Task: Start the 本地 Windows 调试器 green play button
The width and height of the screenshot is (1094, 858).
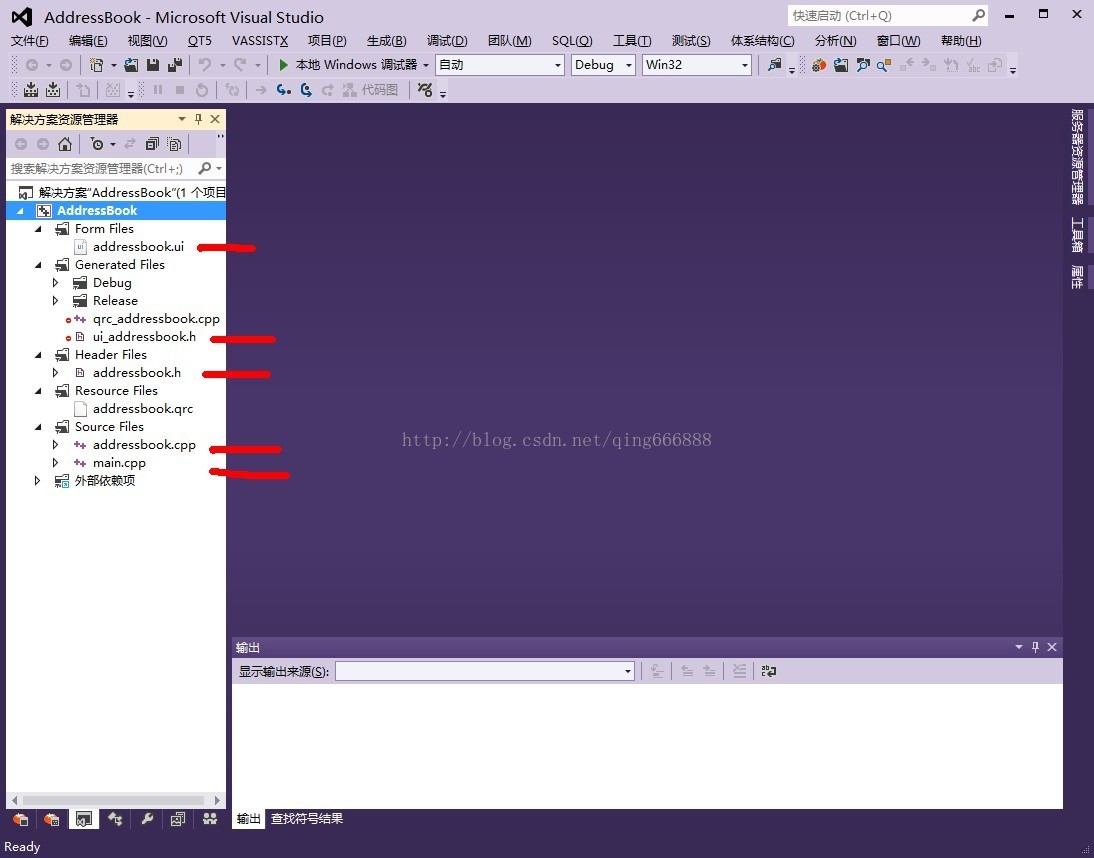Action: click(x=283, y=65)
